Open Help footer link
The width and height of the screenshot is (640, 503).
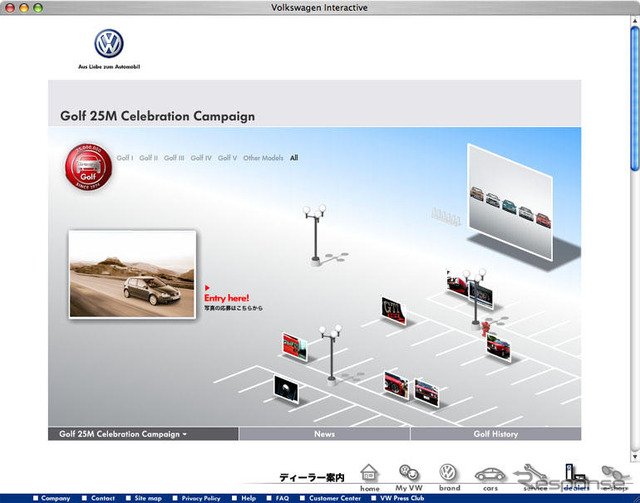point(244,498)
